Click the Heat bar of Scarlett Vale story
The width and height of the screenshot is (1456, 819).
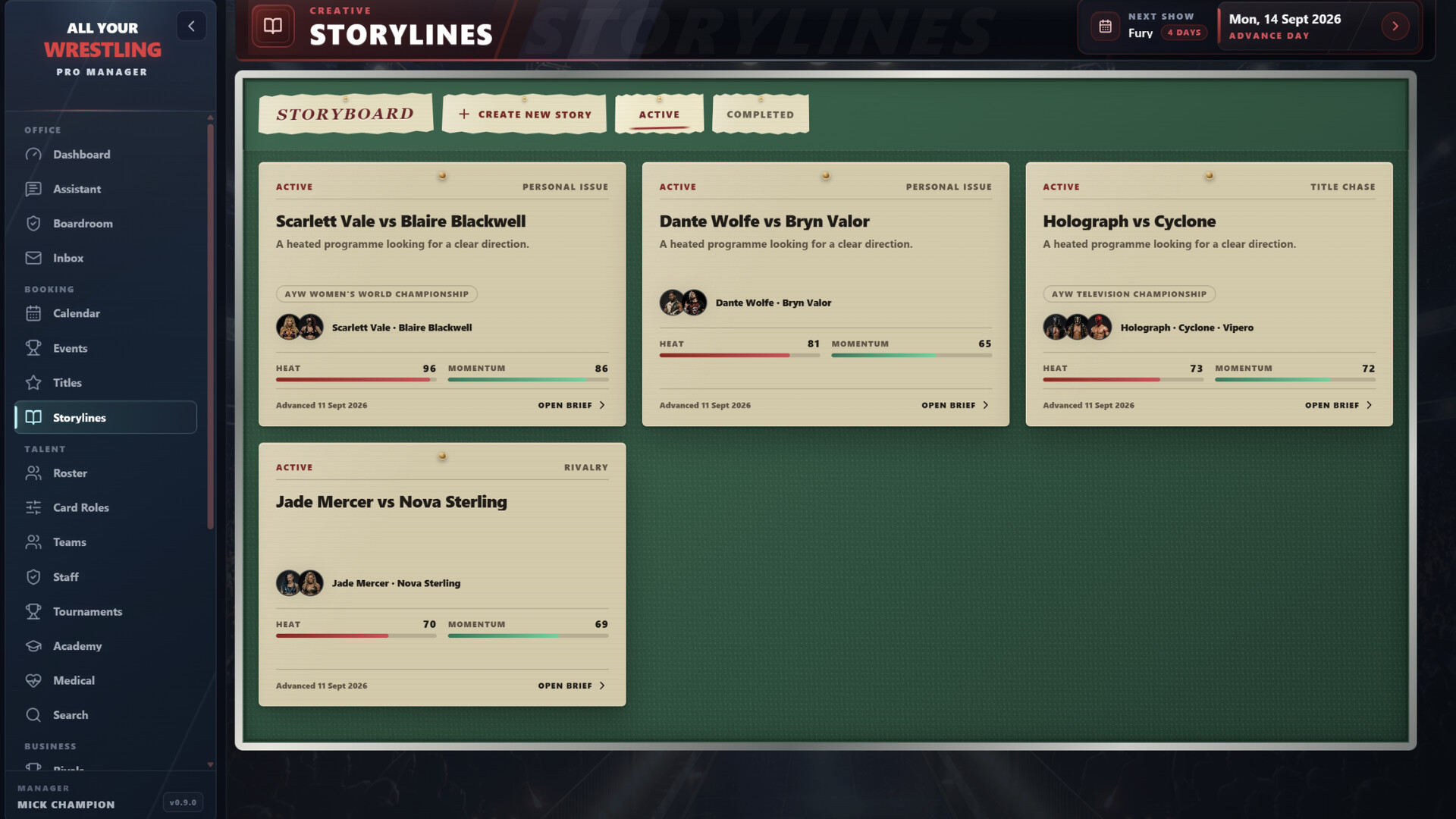click(x=356, y=379)
